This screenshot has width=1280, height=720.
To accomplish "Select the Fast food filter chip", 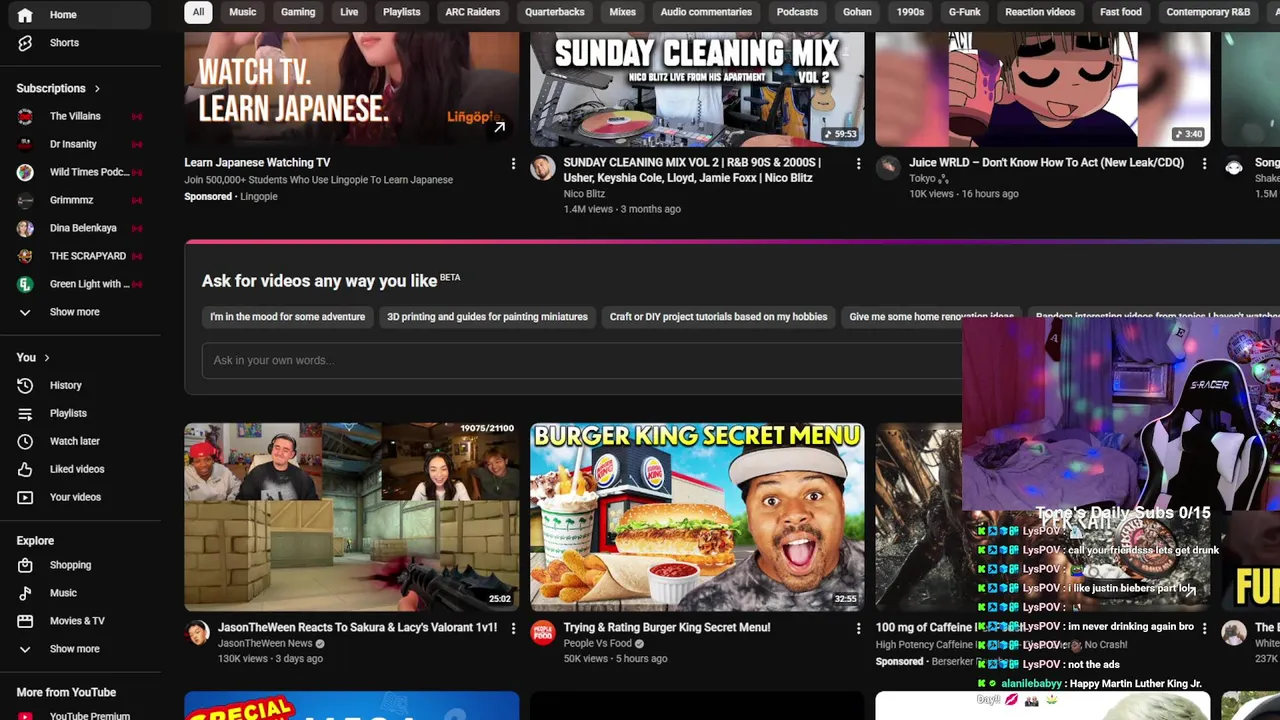I will click(1121, 12).
